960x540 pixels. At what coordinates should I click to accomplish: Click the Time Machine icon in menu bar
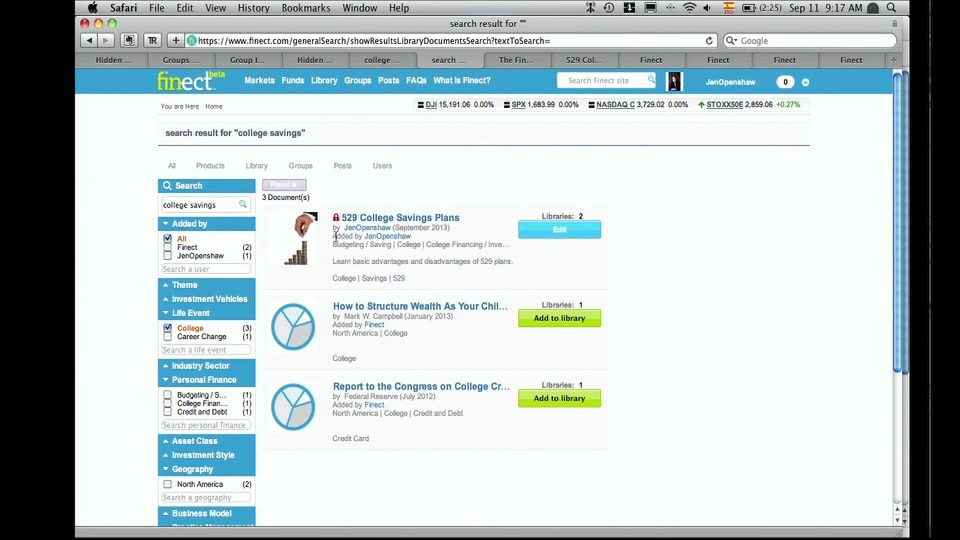(x=609, y=8)
